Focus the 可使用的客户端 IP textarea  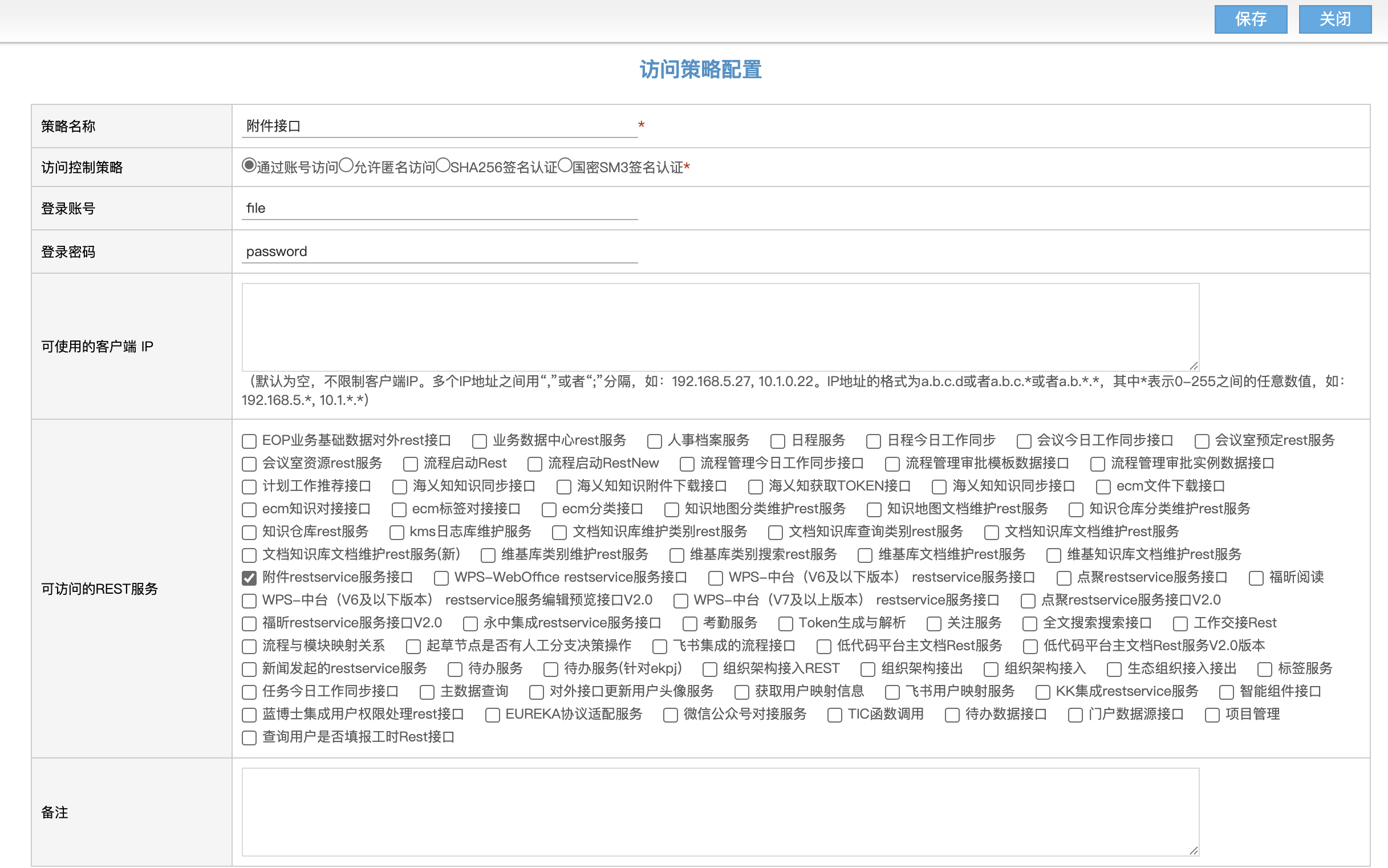click(x=720, y=327)
